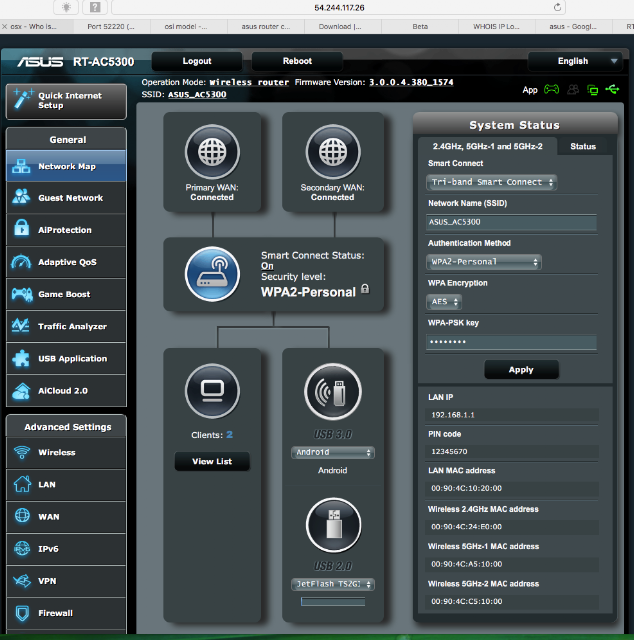Switch to the Status tab
The height and width of the screenshot is (640, 634).
[x=583, y=147]
